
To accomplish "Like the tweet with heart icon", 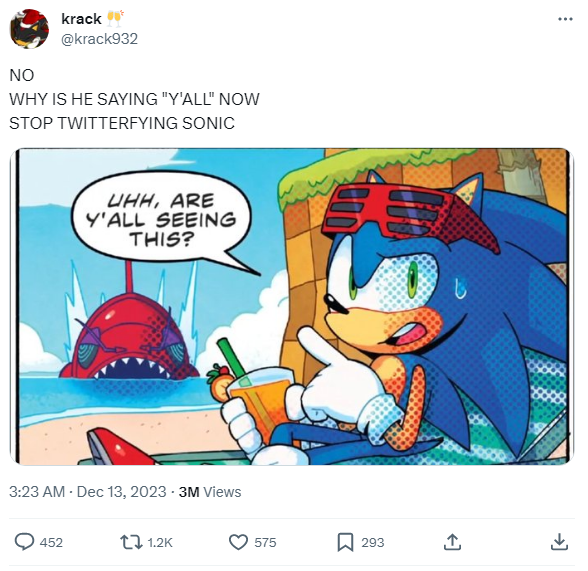I will pyautogui.click(x=238, y=542).
